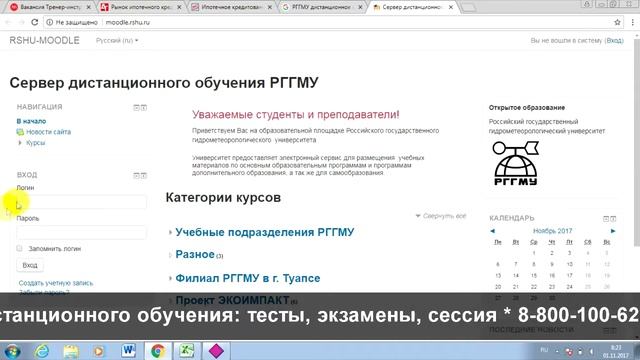Switch to the РГГМУ дистанционное tab
The width and height of the screenshot is (640, 360).
[x=322, y=7]
